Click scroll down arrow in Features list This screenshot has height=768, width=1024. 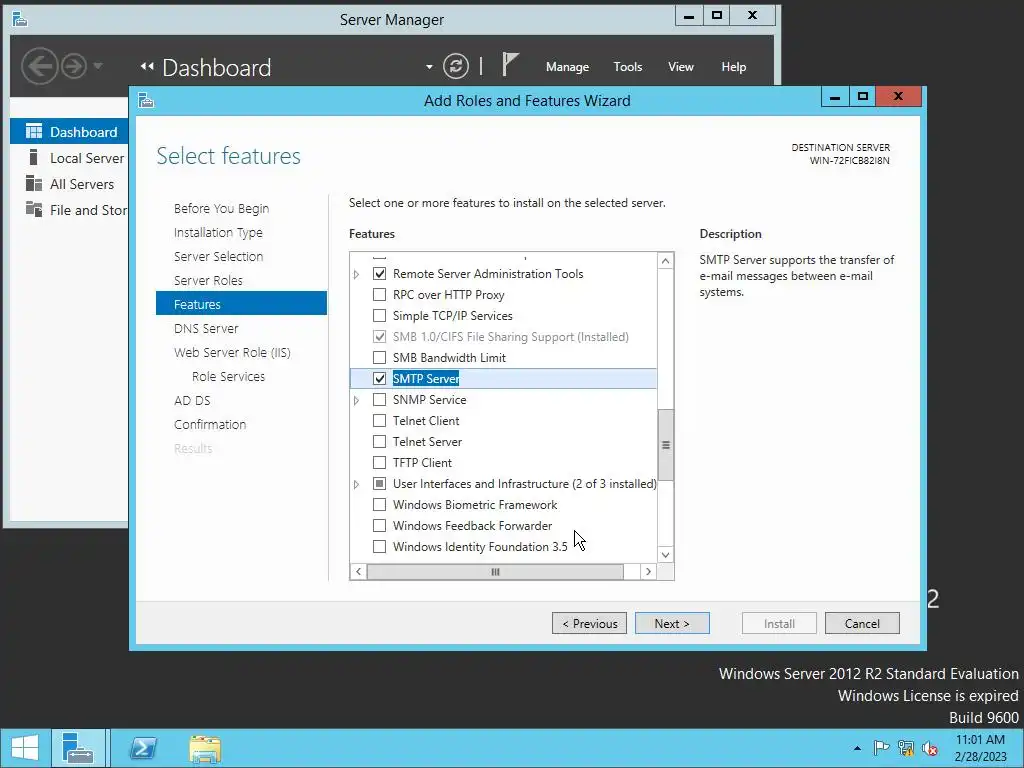(x=665, y=554)
